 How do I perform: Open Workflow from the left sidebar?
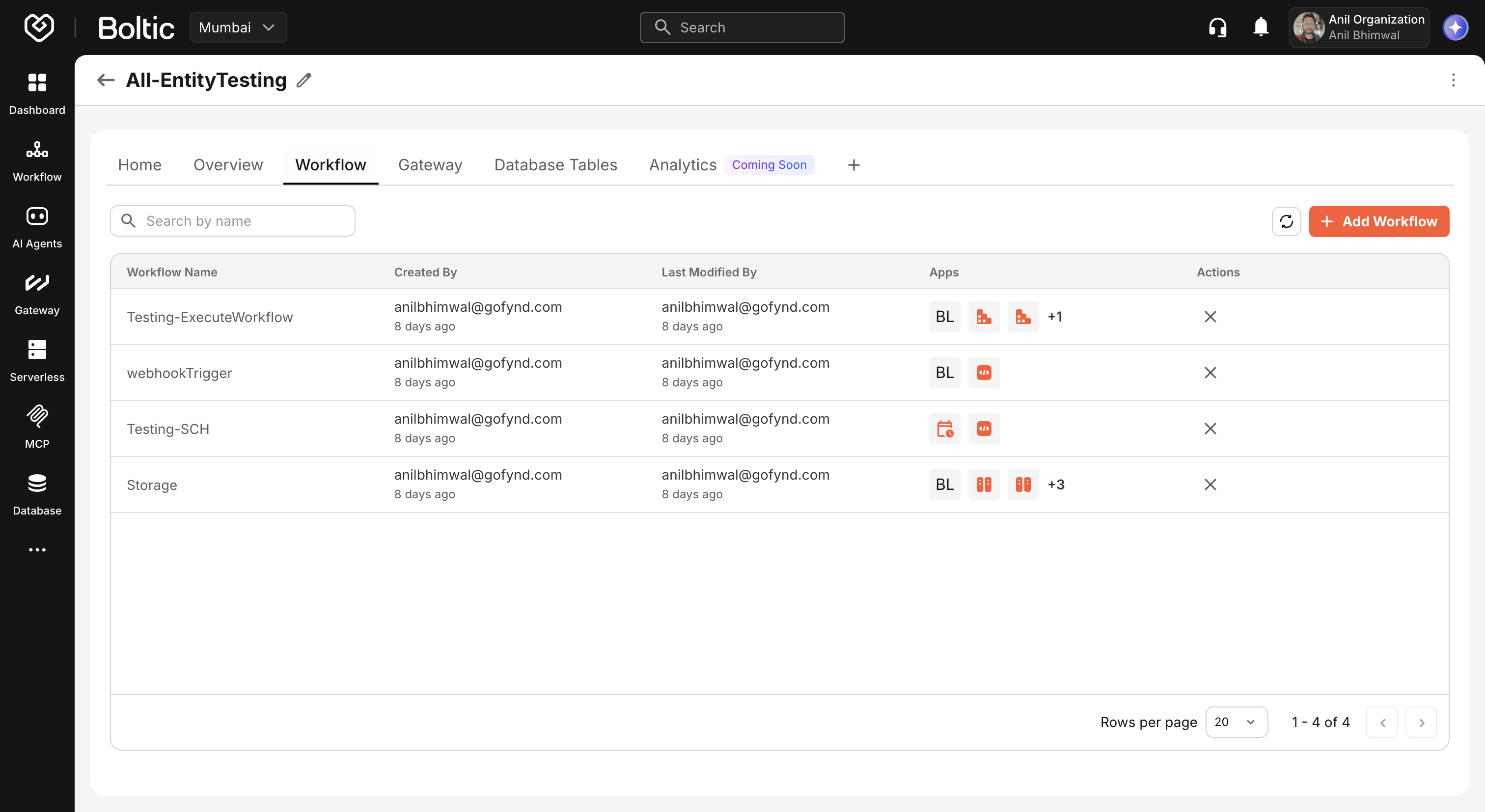(37, 161)
